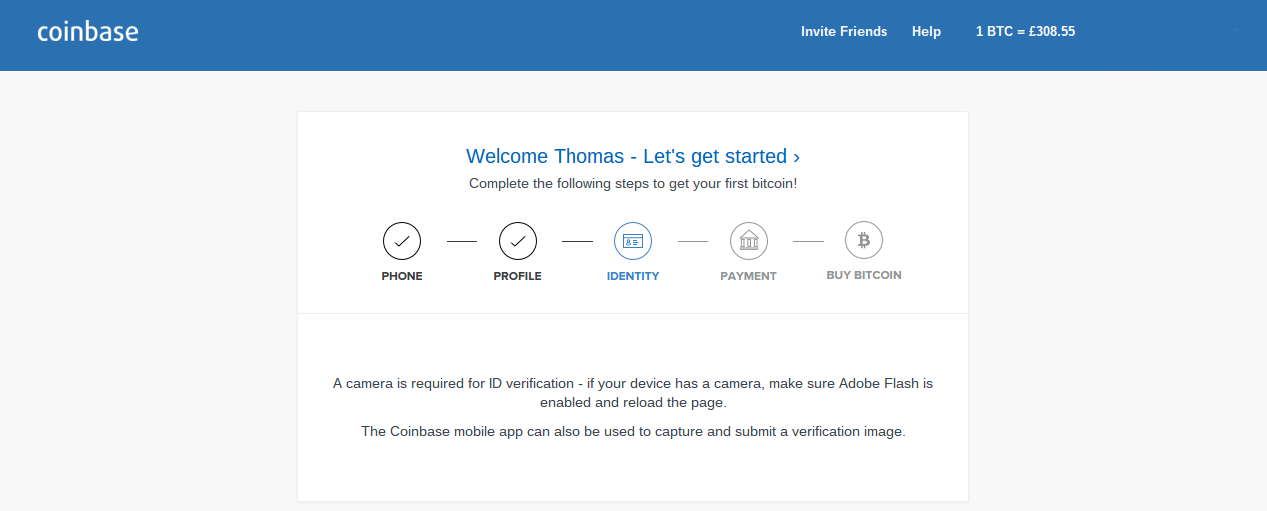Screen dimensions: 1267x511
Task: Select the Payment bank building icon
Action: pos(749,241)
